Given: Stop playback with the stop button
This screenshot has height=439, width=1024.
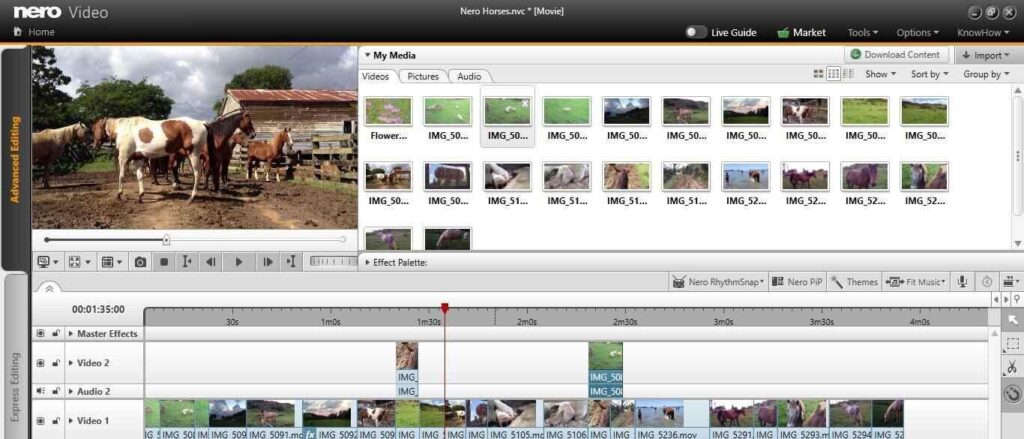Looking at the screenshot, I should coord(164,262).
